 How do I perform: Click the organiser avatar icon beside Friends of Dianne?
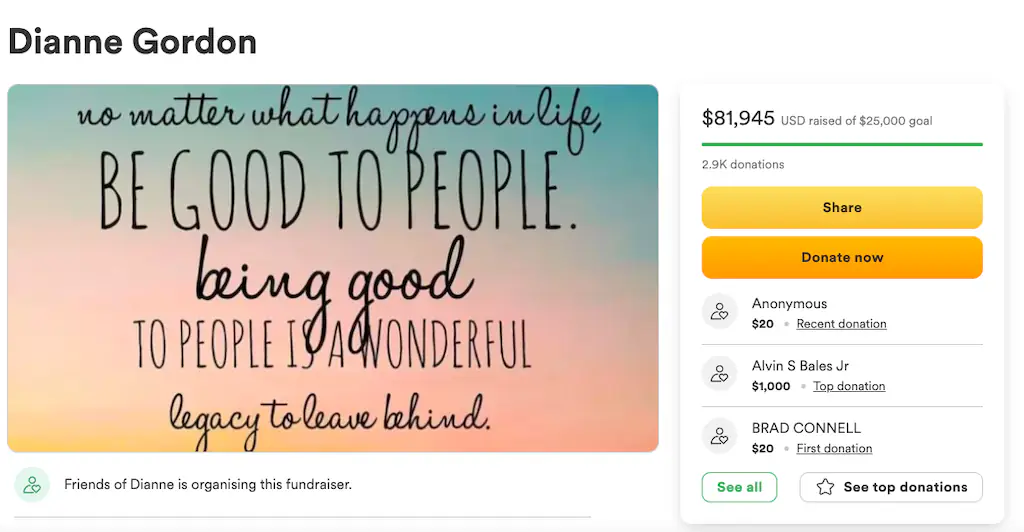(32, 485)
